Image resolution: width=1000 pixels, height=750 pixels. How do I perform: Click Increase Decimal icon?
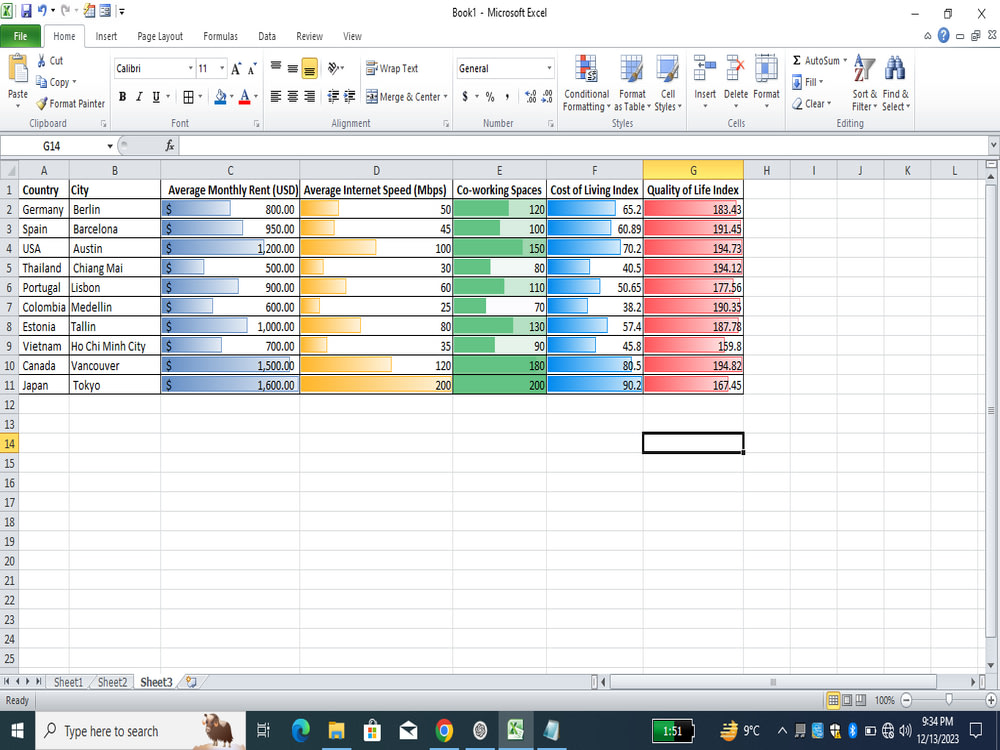point(530,96)
